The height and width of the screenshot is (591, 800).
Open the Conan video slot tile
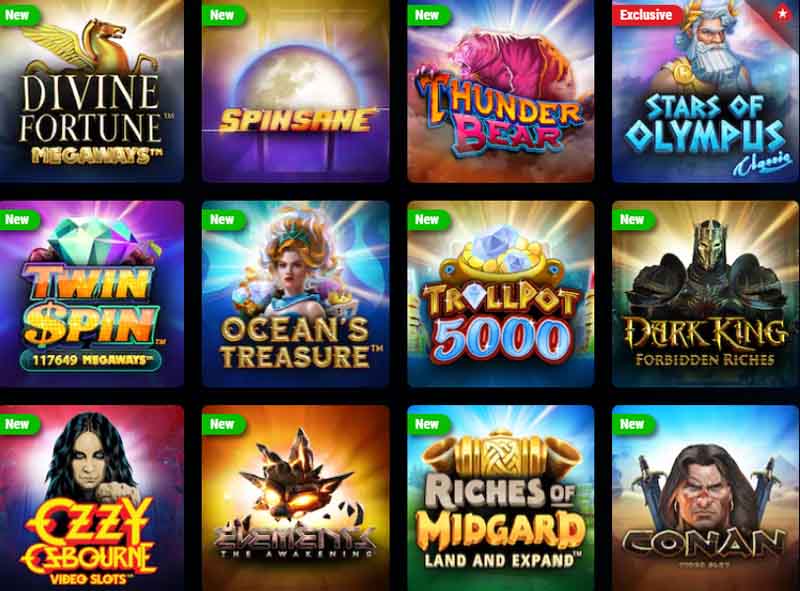pyautogui.click(x=706, y=498)
